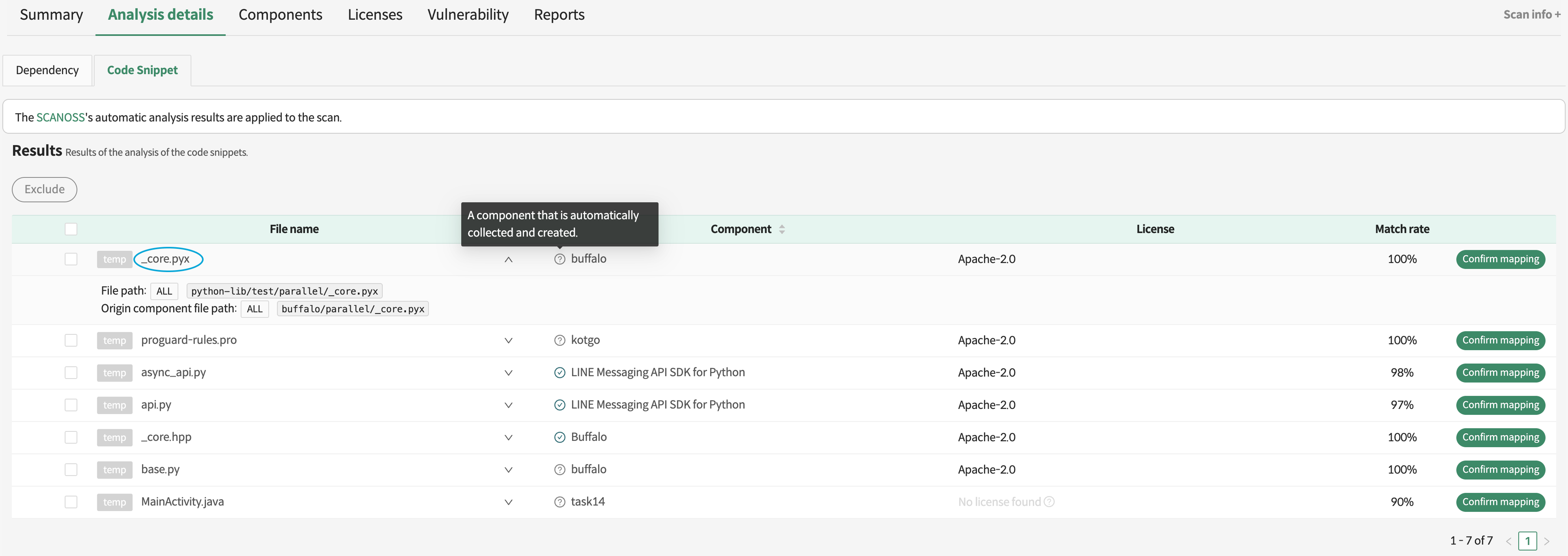
Task: Click the help icon beside No license found
Action: (1049, 502)
